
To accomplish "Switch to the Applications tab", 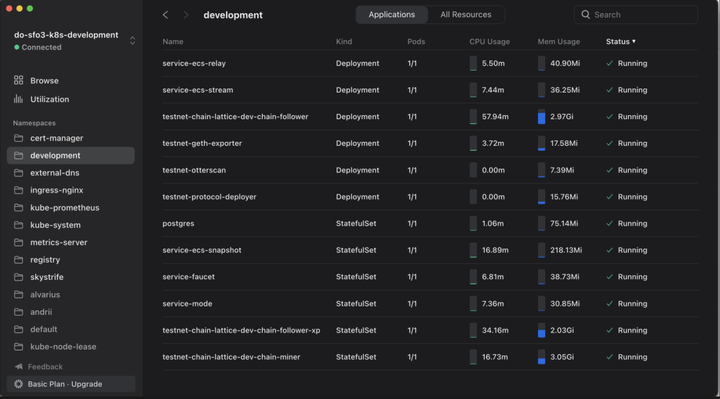I will click(392, 15).
